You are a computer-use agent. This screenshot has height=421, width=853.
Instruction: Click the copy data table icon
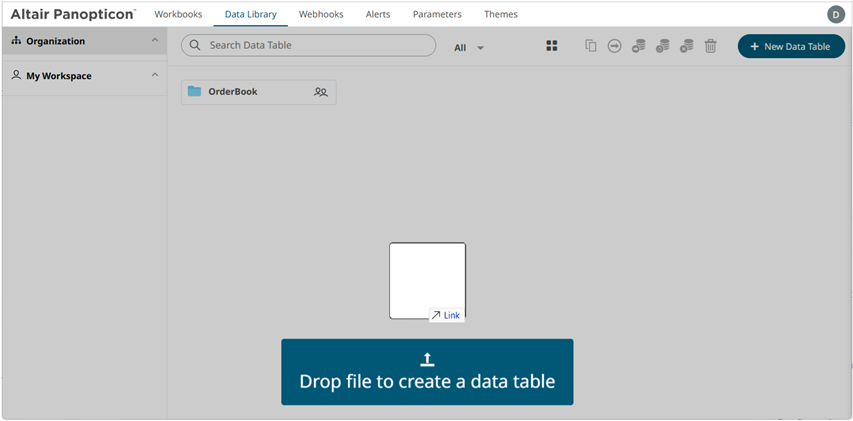coord(590,46)
